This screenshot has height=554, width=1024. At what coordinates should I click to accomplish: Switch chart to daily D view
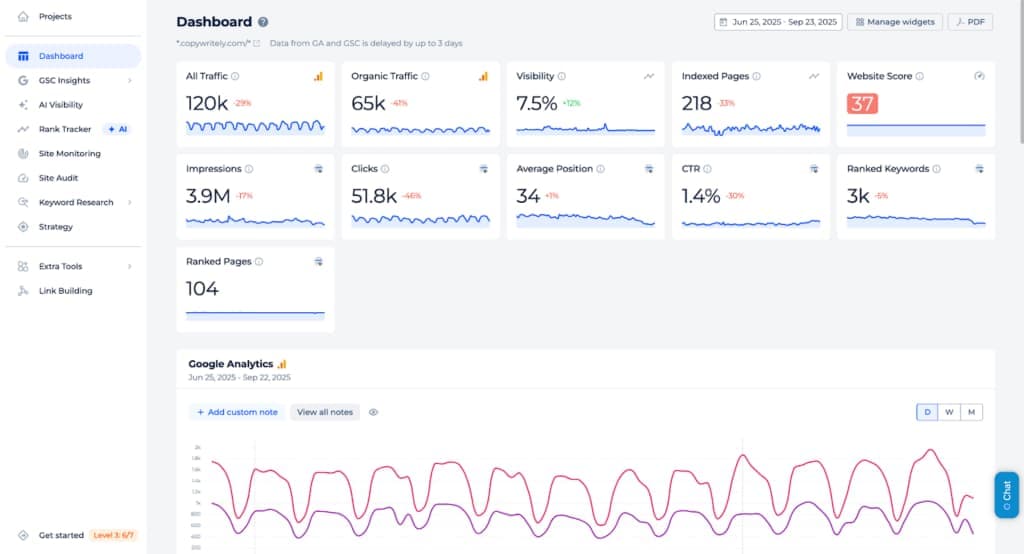tap(927, 412)
